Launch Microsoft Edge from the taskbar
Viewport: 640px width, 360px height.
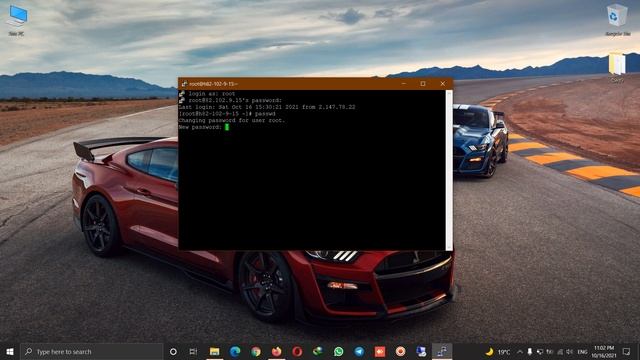tap(235, 351)
